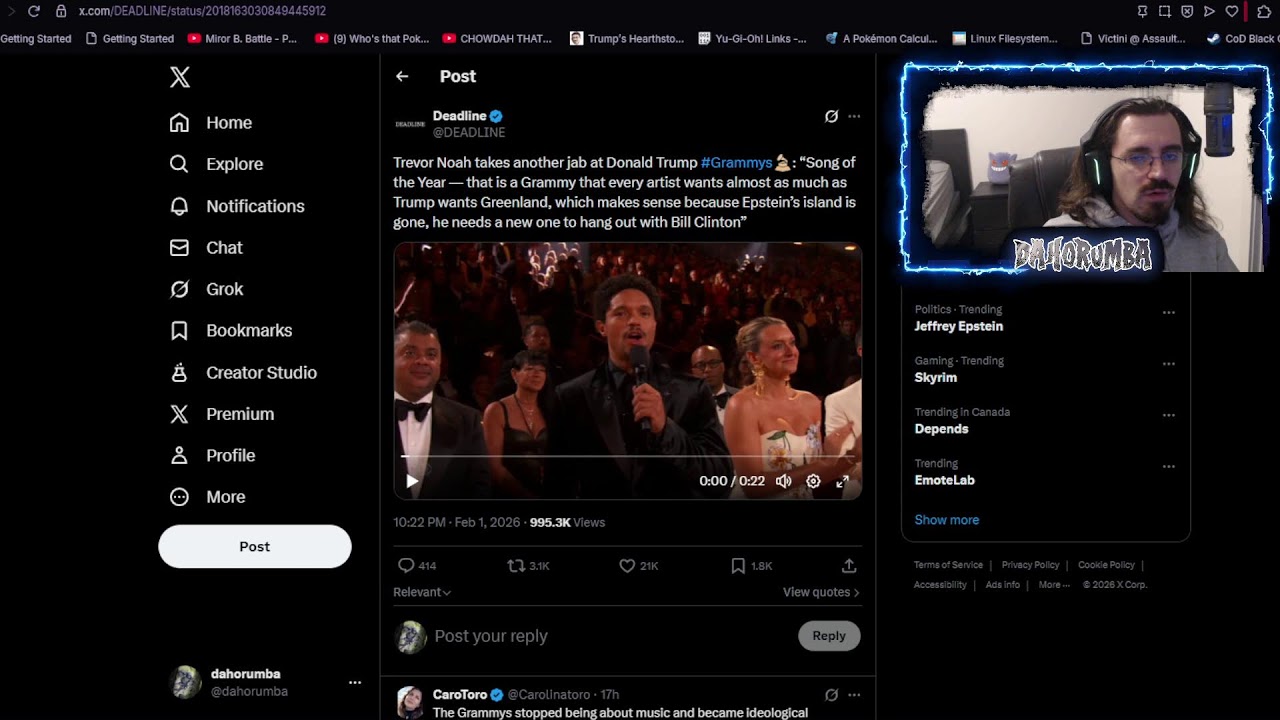Open more options for Skyrim trend

[1168, 363]
